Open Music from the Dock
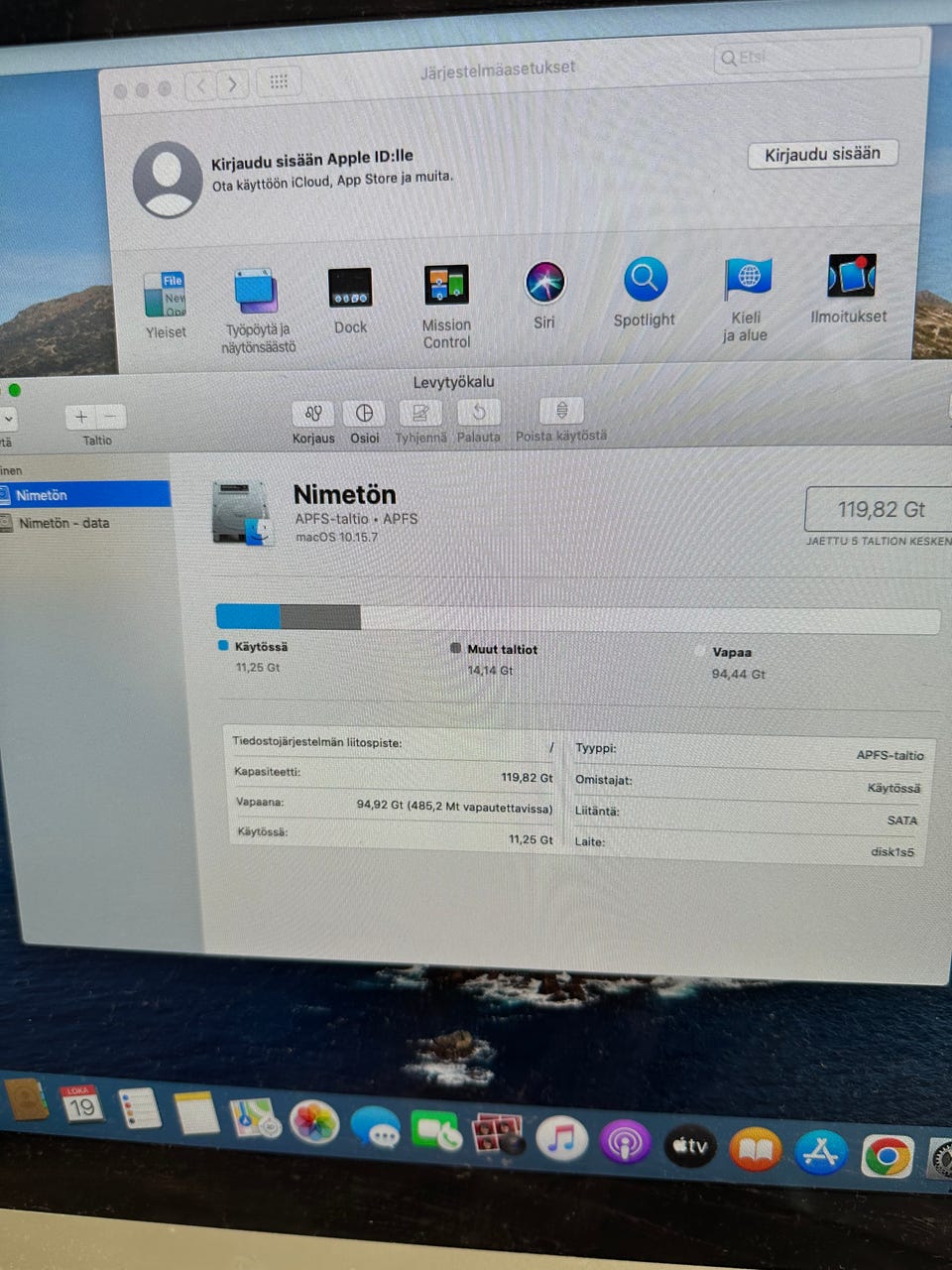952x1270 pixels. coord(561,1138)
